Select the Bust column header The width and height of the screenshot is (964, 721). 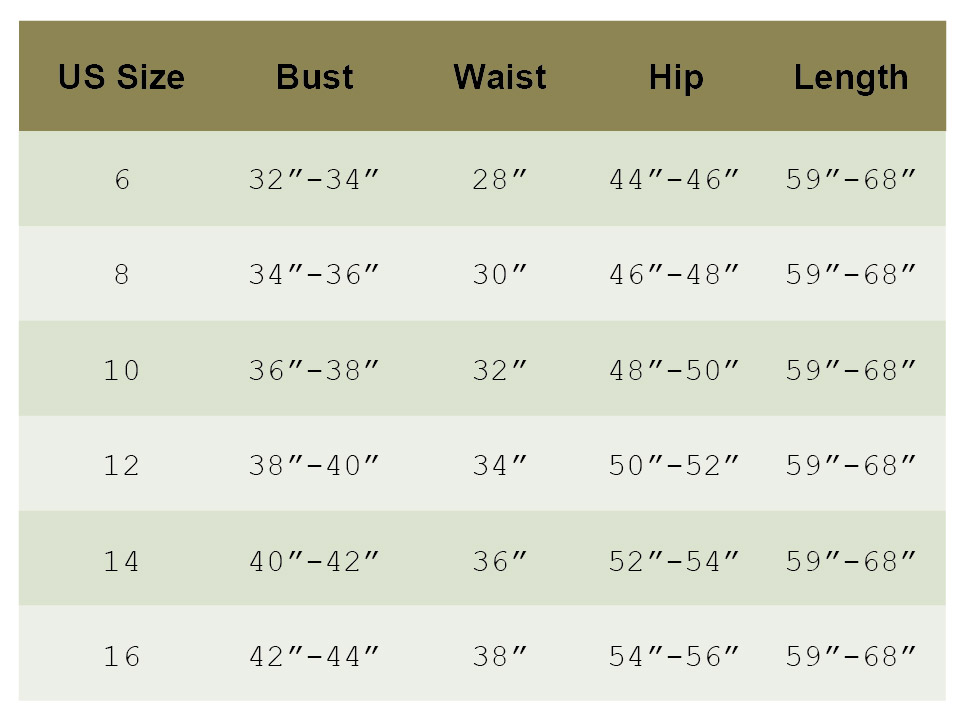click(x=314, y=77)
